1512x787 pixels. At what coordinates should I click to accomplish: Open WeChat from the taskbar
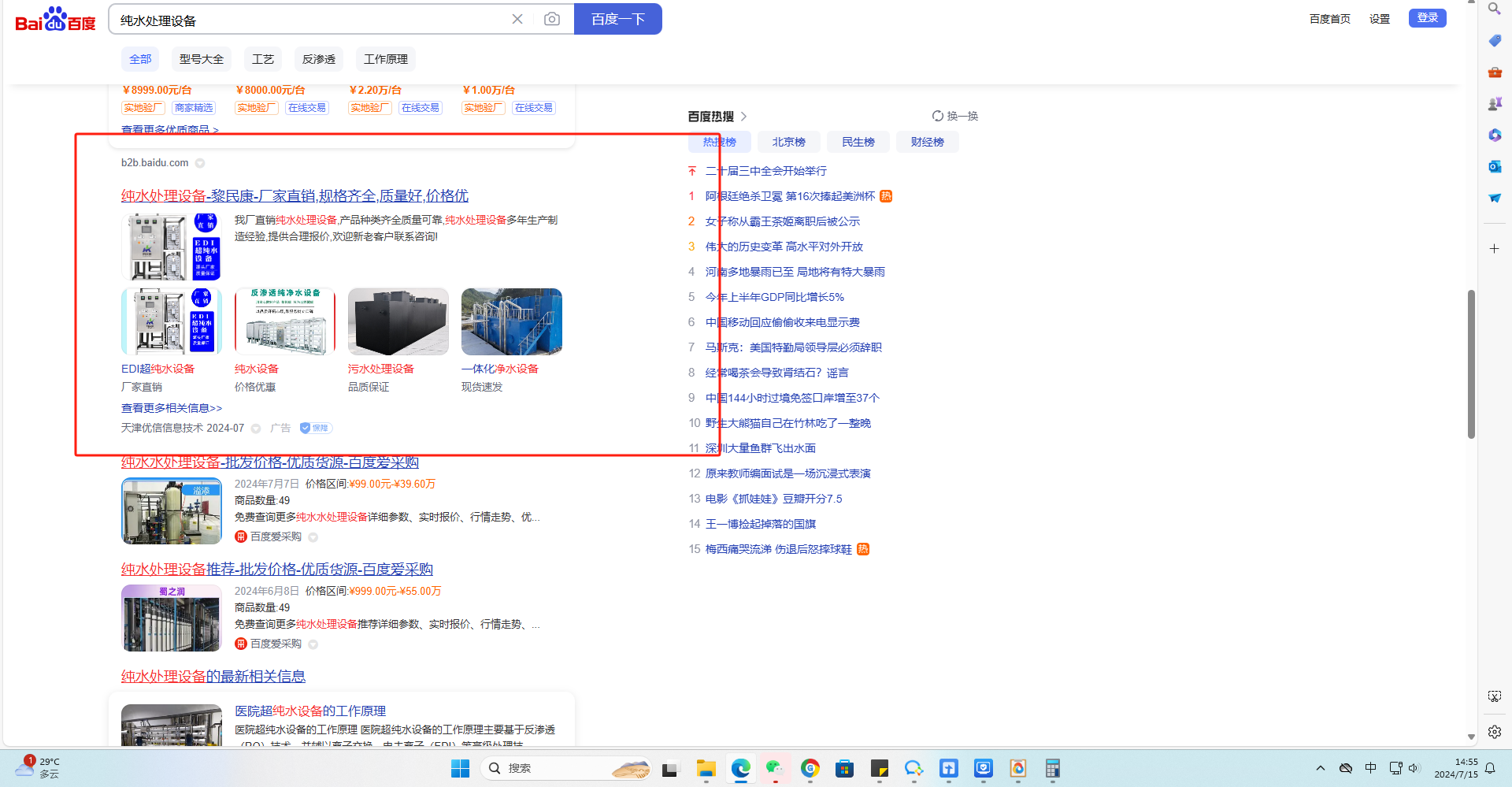[775, 768]
